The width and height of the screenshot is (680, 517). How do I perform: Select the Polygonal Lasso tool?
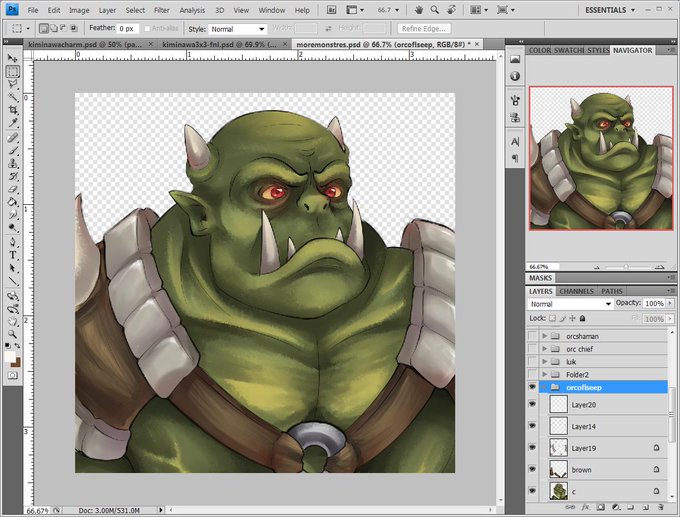[x=13, y=85]
